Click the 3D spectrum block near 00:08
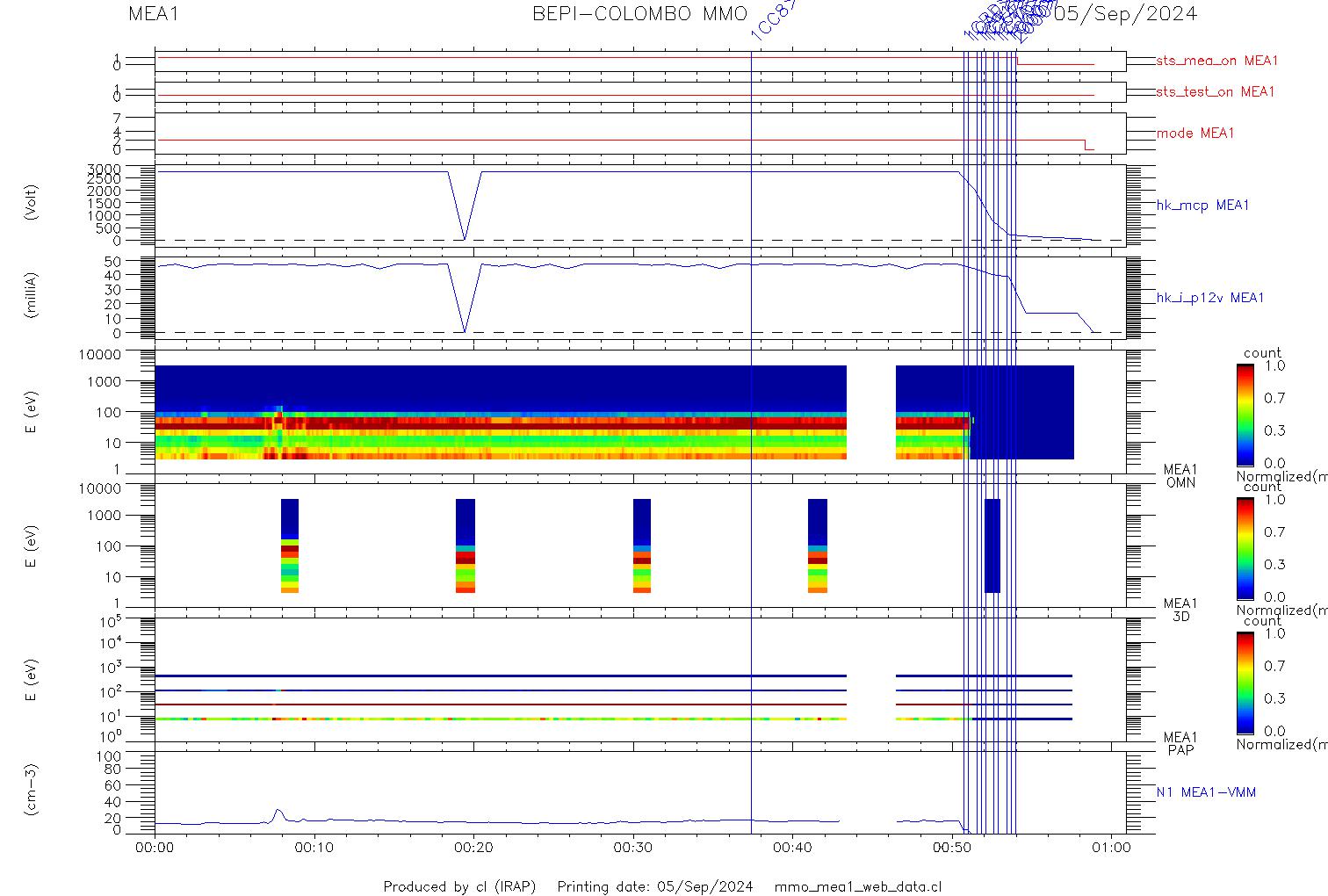 click(290, 546)
